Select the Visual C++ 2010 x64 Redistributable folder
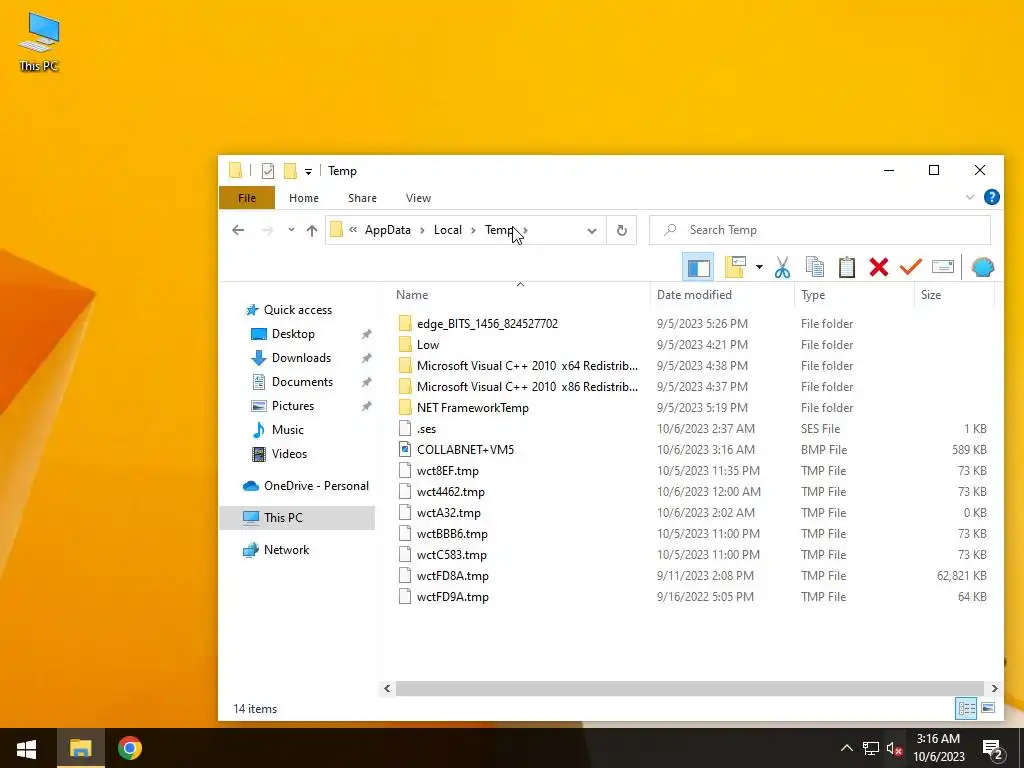Screen dimensions: 1024x768 coord(527,366)
